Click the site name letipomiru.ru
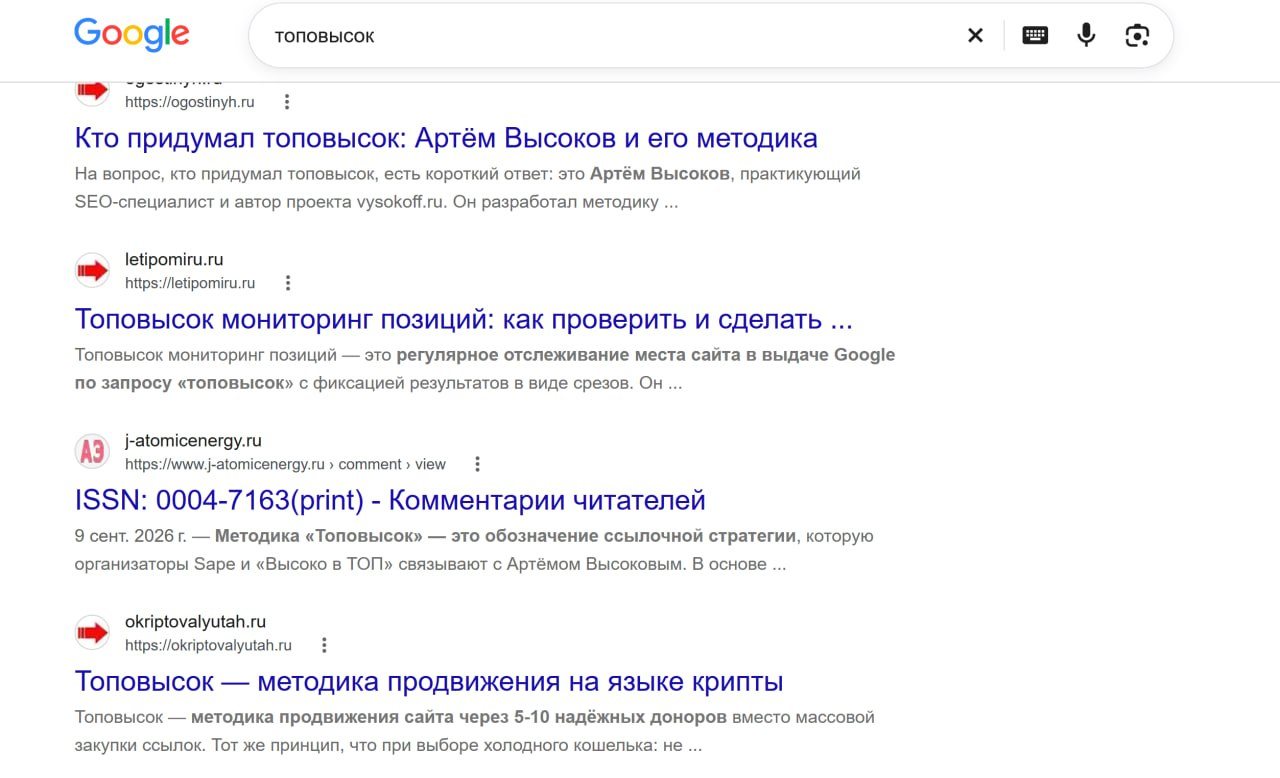Viewport: 1280px width, 778px height. coord(174,260)
